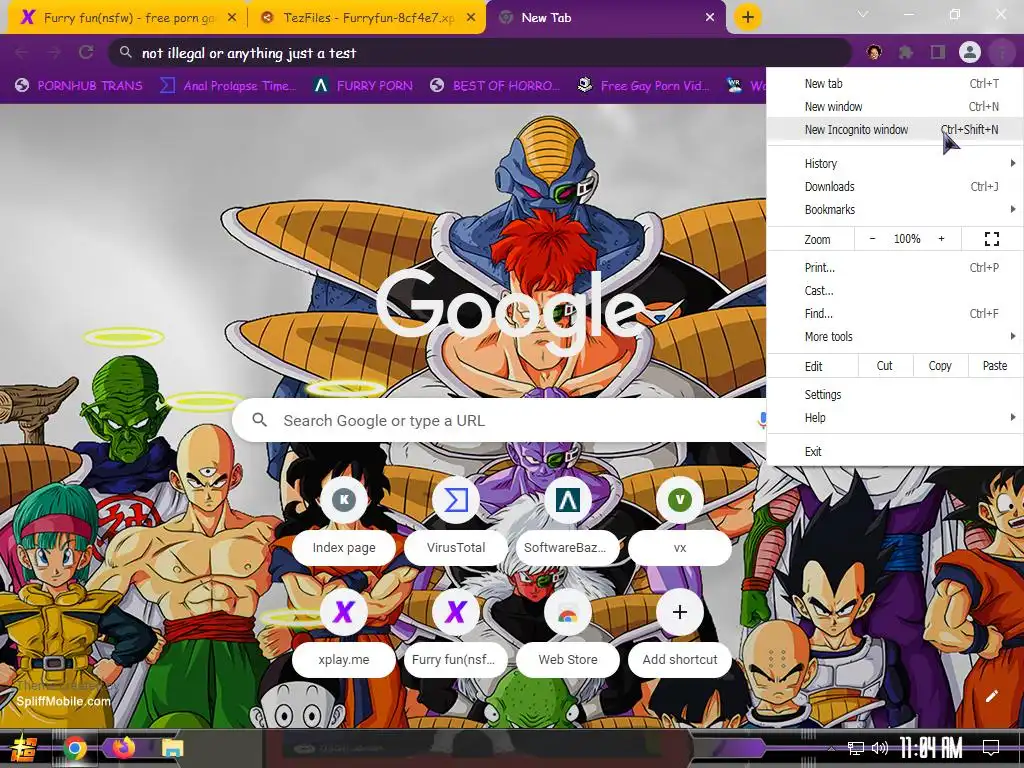Open the VirusTotal shortcut icon
This screenshot has width=1024, height=768.
click(456, 500)
